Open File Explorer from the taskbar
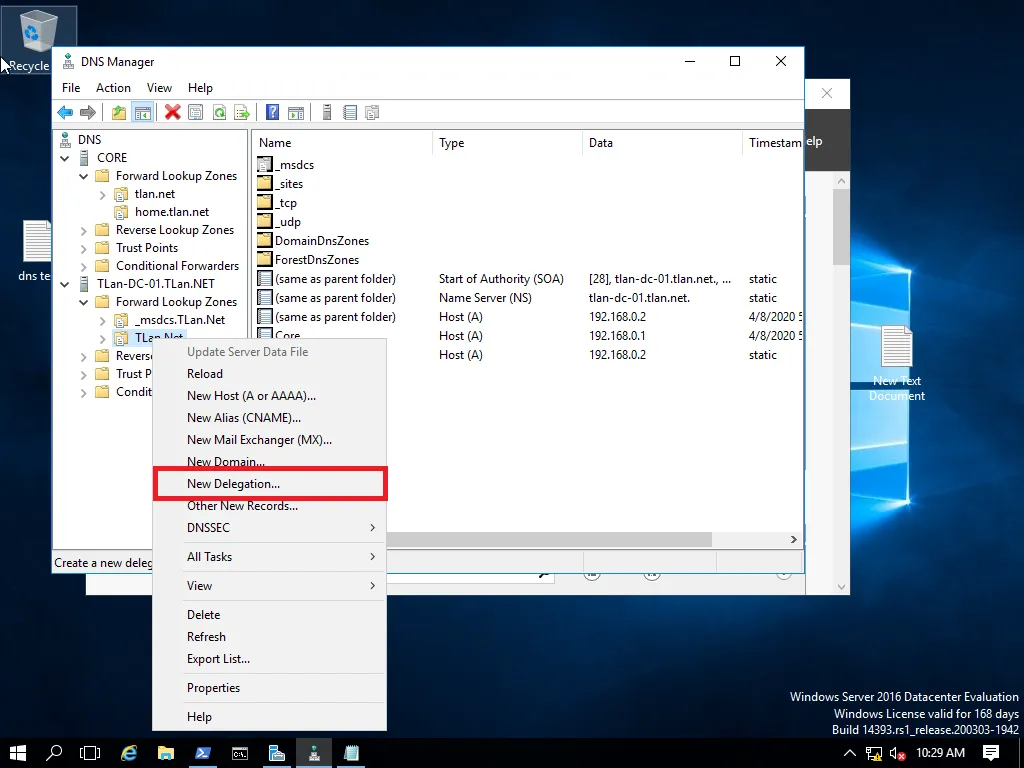This screenshot has height=768, width=1024. [166, 753]
